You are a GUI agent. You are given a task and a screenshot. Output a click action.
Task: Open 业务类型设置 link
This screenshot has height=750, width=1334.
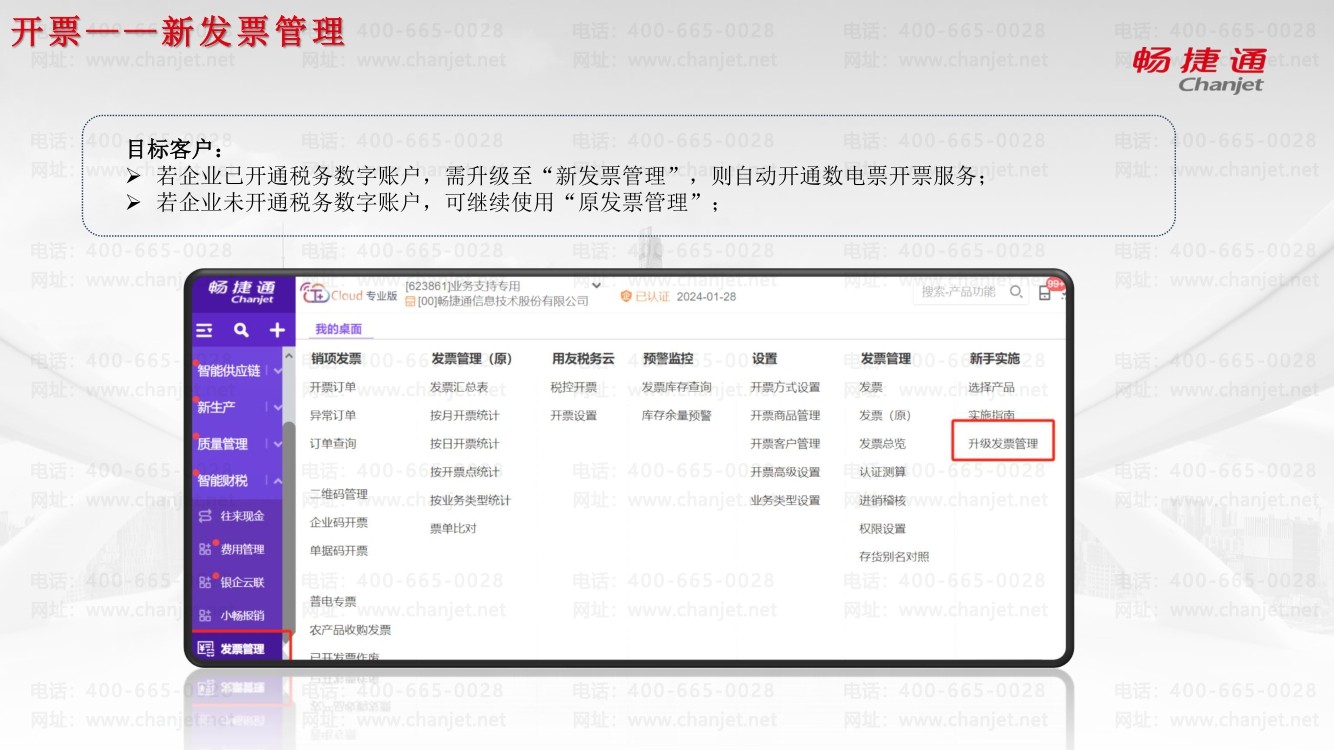click(x=785, y=500)
